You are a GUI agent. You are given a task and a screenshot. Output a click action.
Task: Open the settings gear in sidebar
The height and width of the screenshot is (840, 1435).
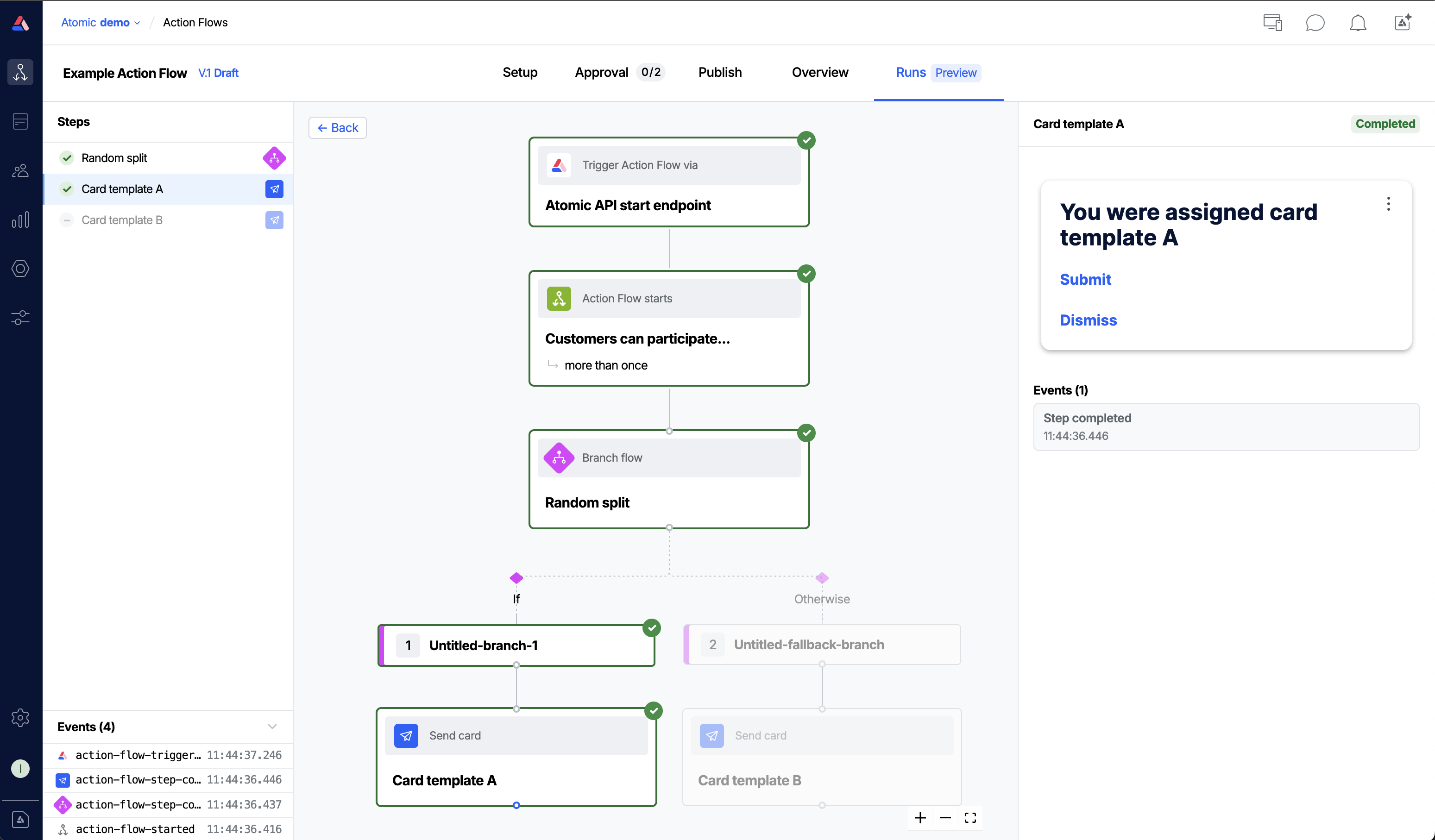point(20,718)
